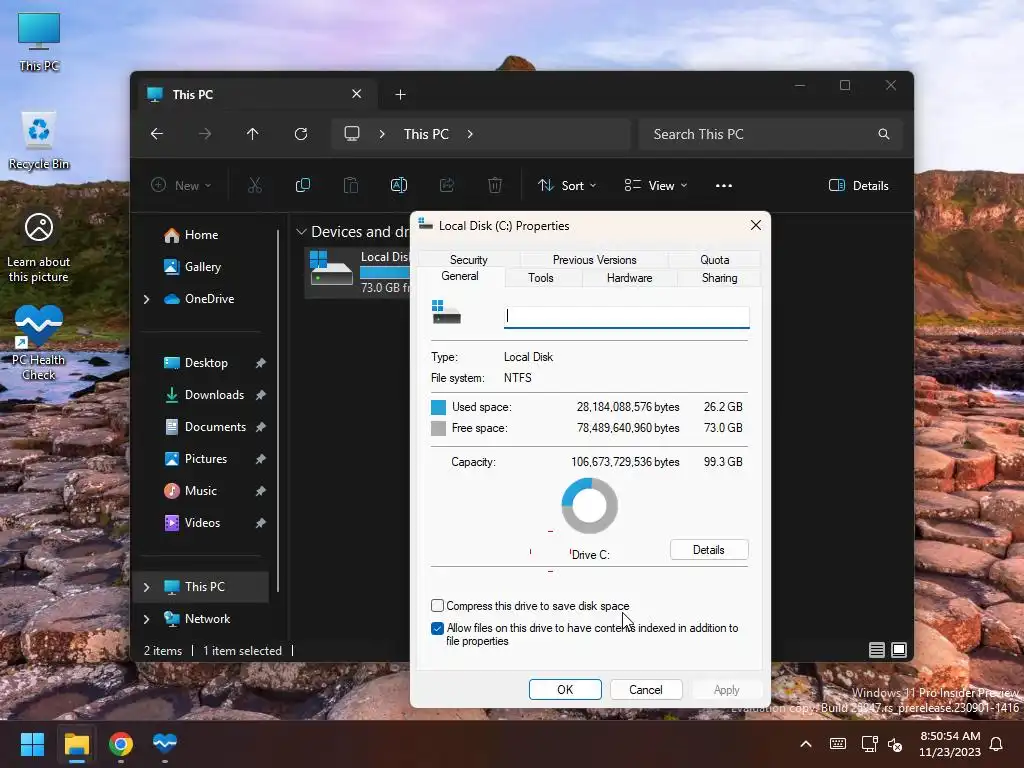This screenshot has width=1024, height=768.
Task: Click the Rename icon in the toolbar
Action: pyautogui.click(x=398, y=185)
